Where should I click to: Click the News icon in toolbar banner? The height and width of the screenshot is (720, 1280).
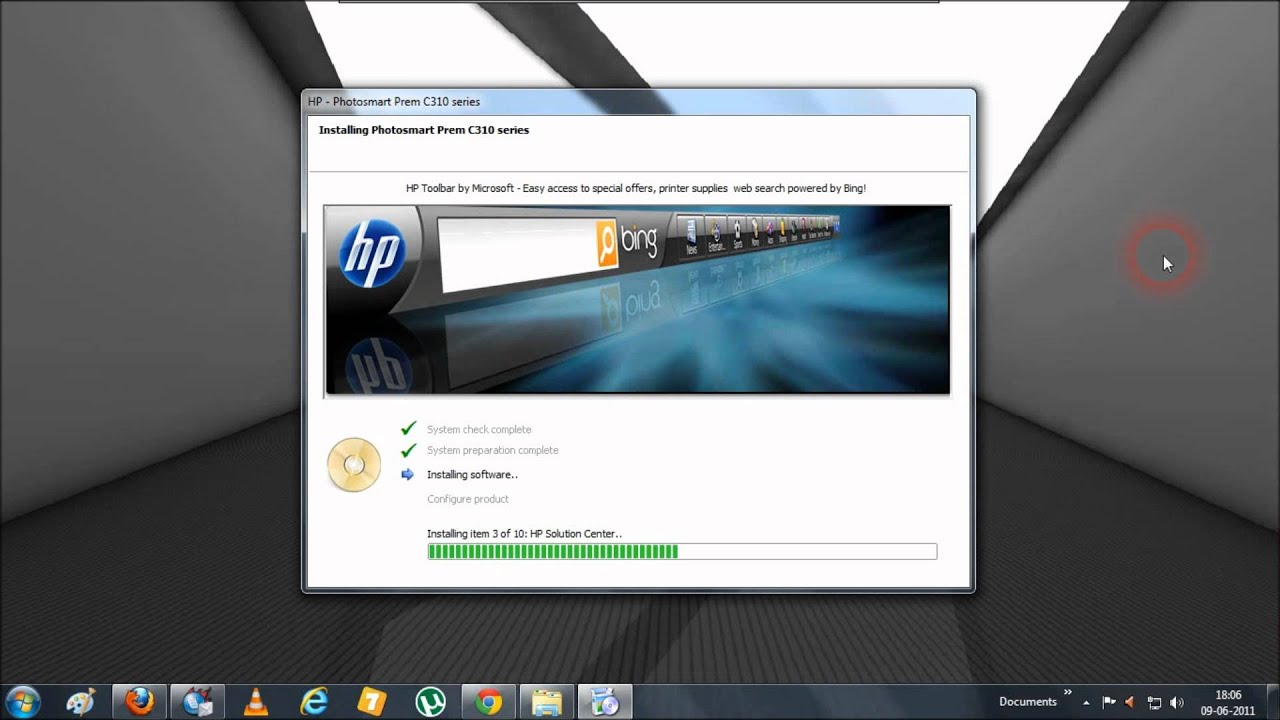pos(691,236)
